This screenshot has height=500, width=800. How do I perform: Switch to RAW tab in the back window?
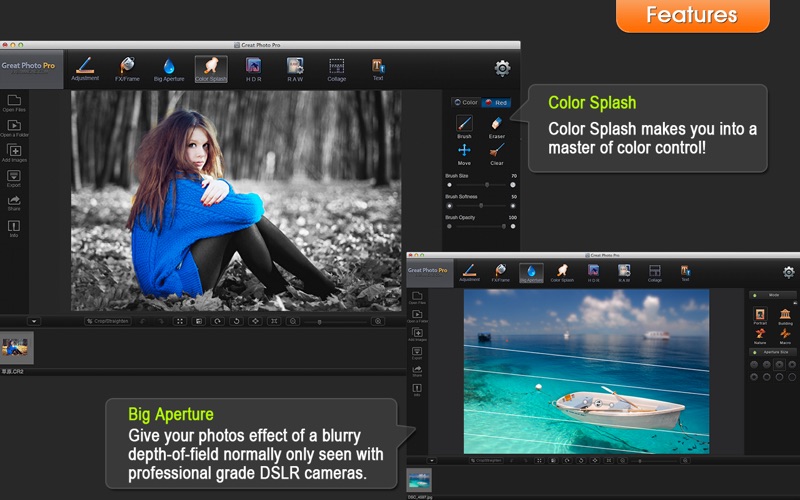pos(295,68)
